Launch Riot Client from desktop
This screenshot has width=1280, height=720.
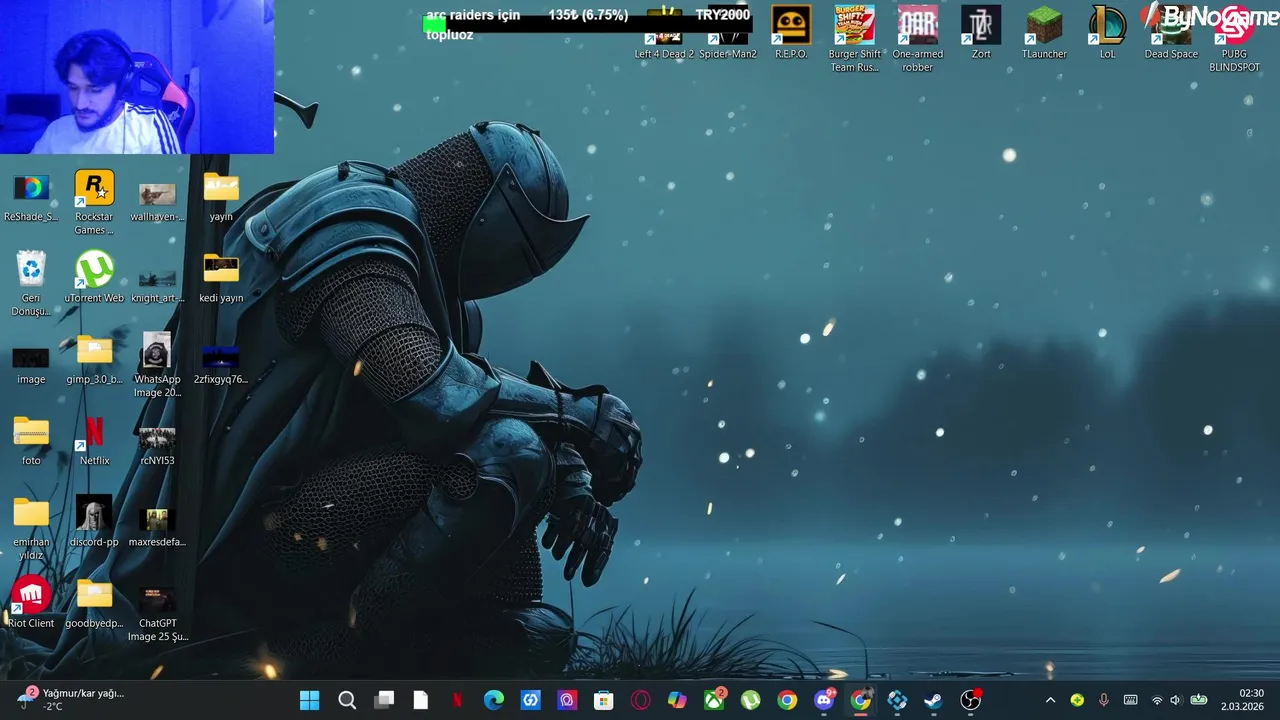31,603
